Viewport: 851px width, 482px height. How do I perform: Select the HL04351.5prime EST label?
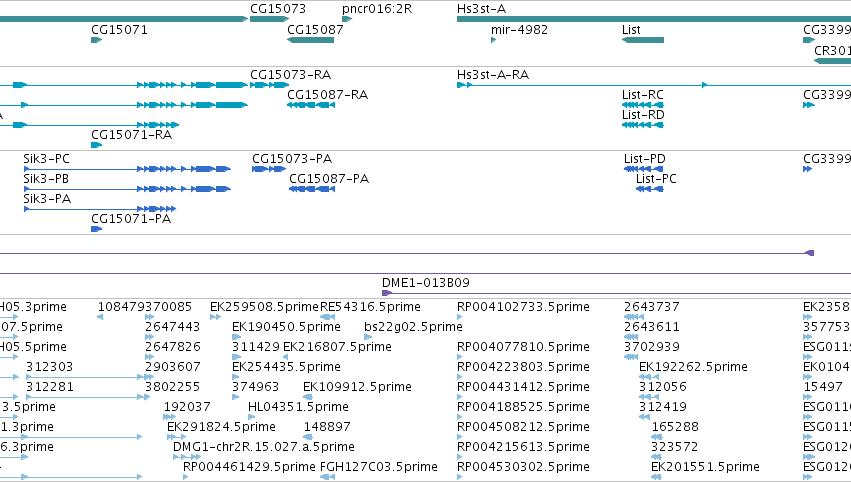298,407
